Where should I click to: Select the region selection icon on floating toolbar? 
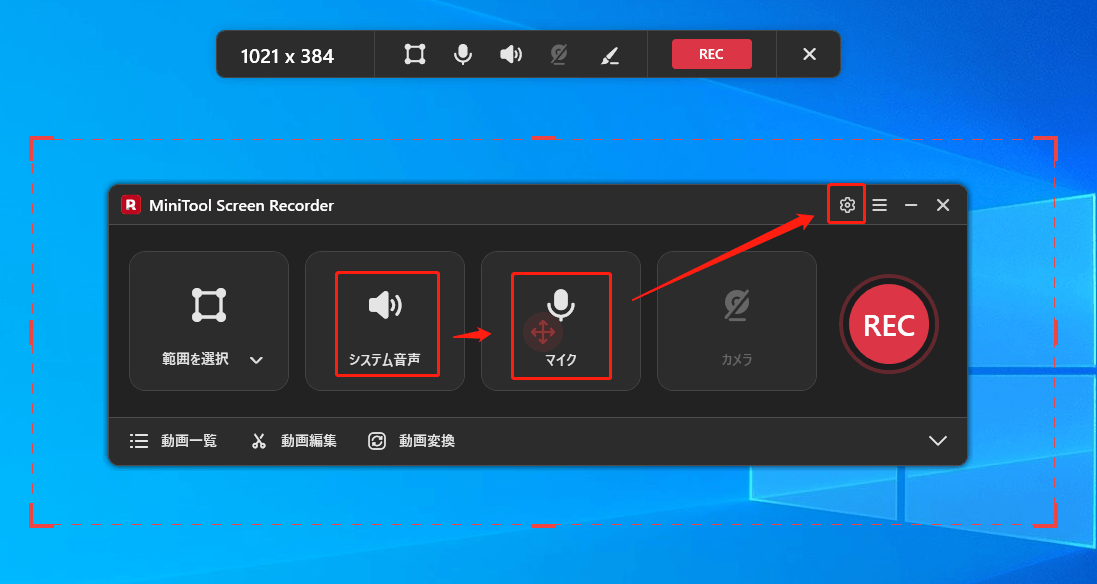[413, 54]
